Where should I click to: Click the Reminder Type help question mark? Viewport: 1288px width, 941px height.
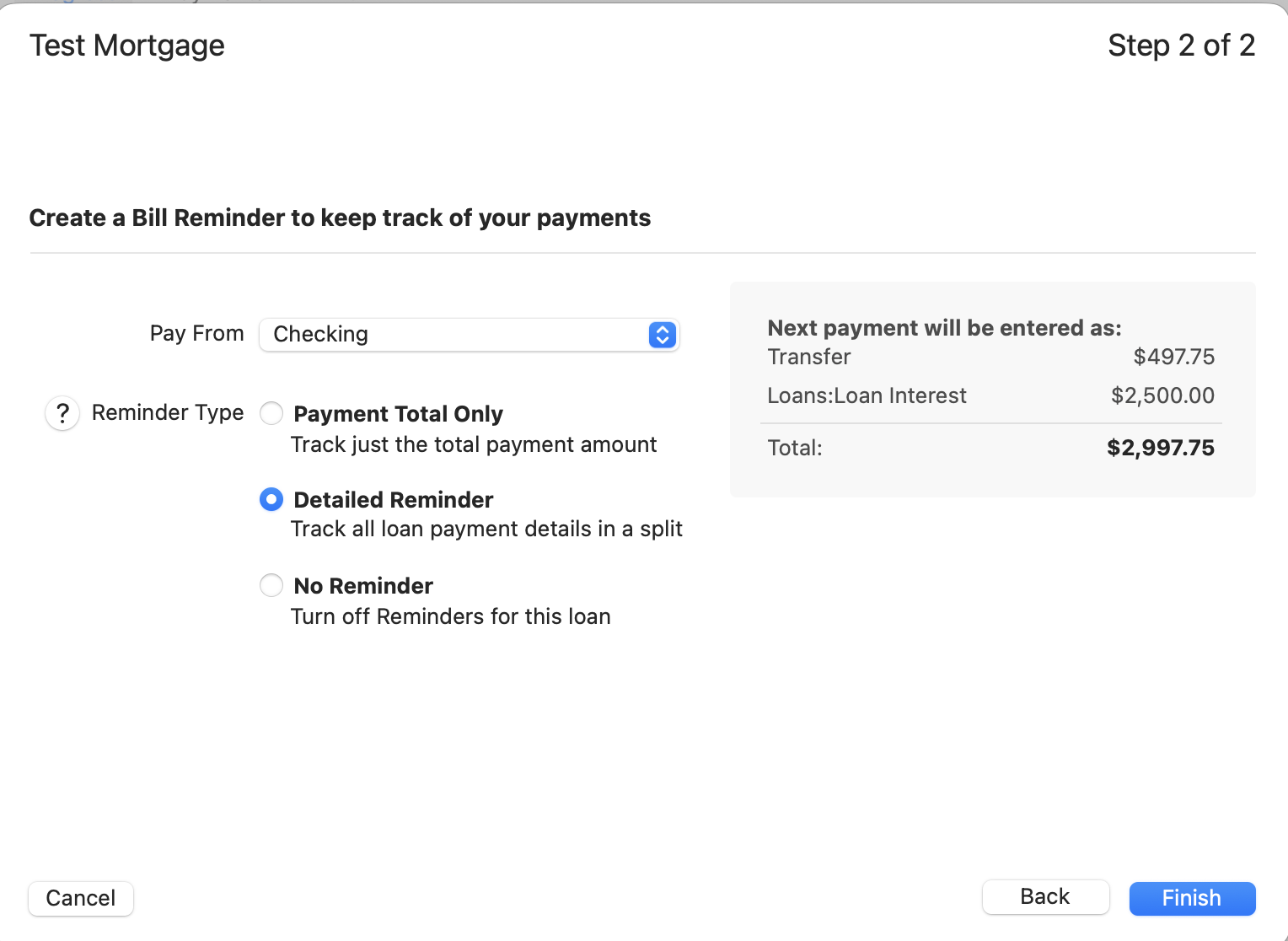tap(62, 414)
